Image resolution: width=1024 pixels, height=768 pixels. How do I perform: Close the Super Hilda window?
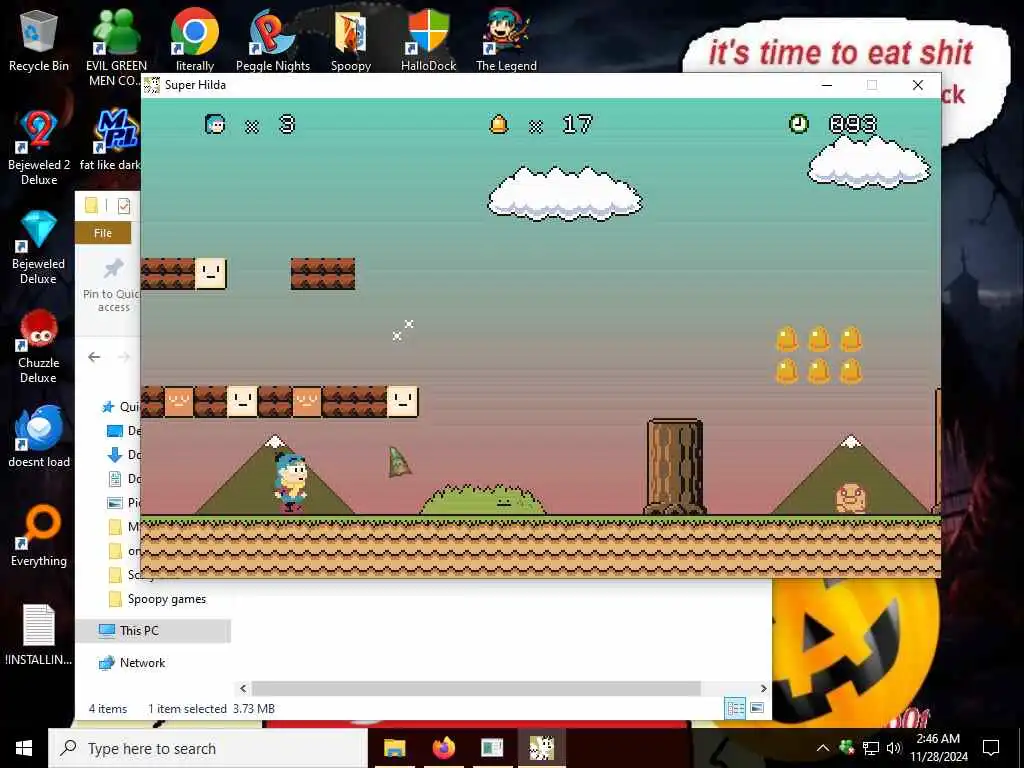(x=918, y=85)
